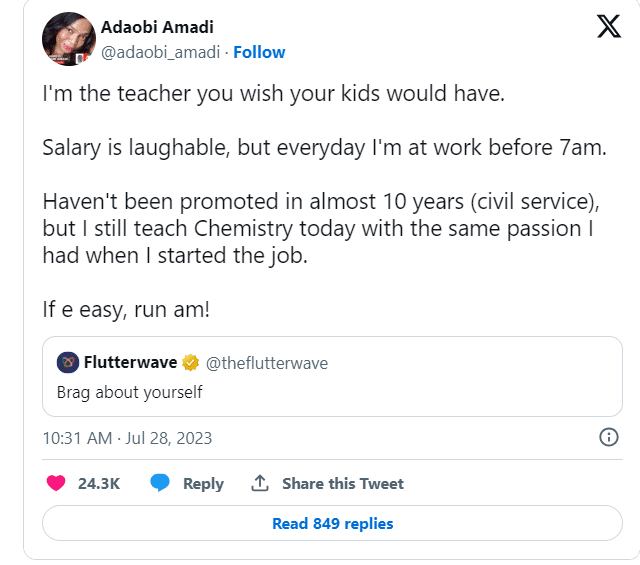
Task: Click Flutterwave's gold verified badge
Action: [190, 362]
